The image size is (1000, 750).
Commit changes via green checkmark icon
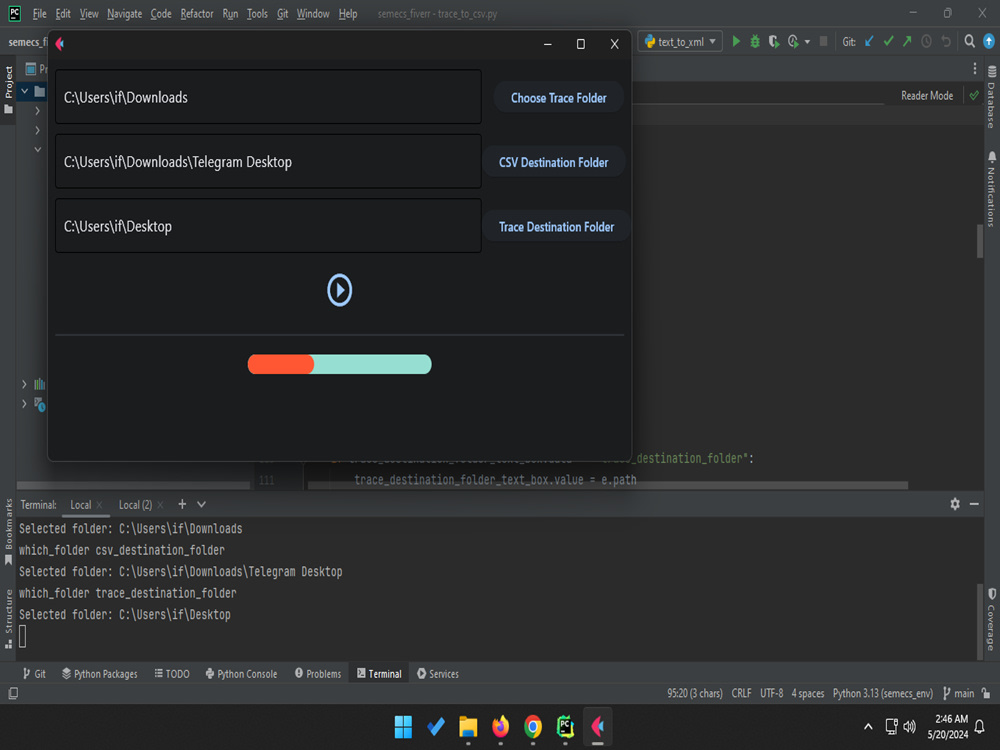pyautogui.click(x=889, y=41)
